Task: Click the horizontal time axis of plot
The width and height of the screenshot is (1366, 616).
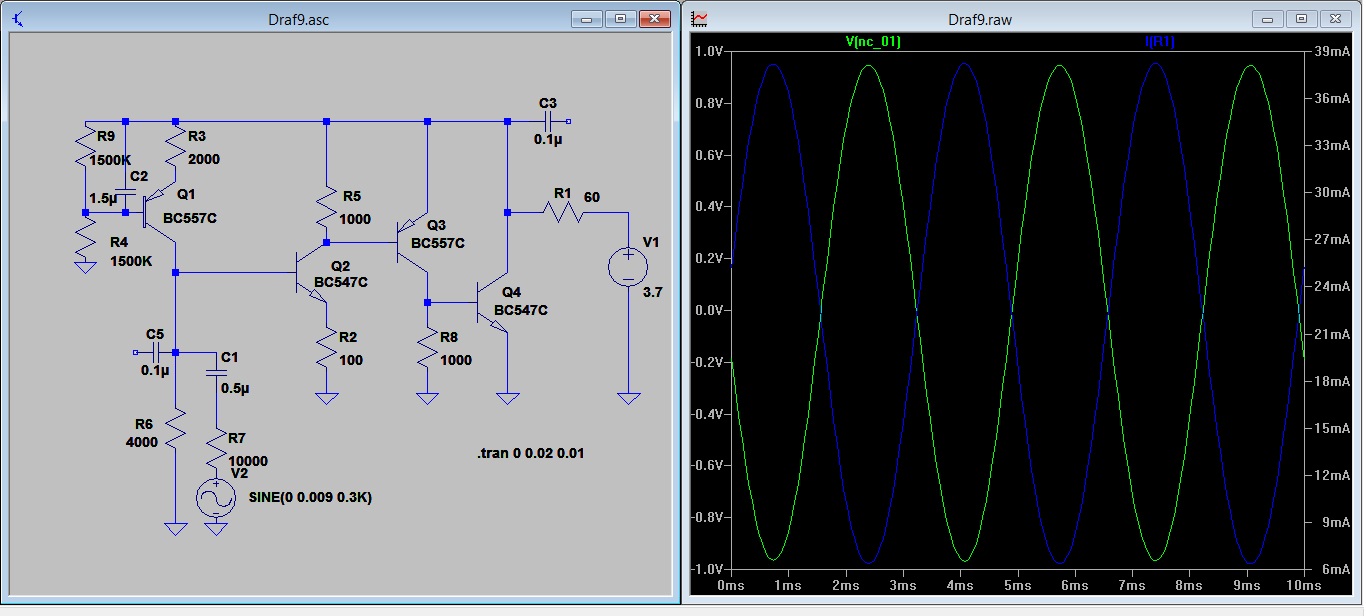Action: [1016, 584]
